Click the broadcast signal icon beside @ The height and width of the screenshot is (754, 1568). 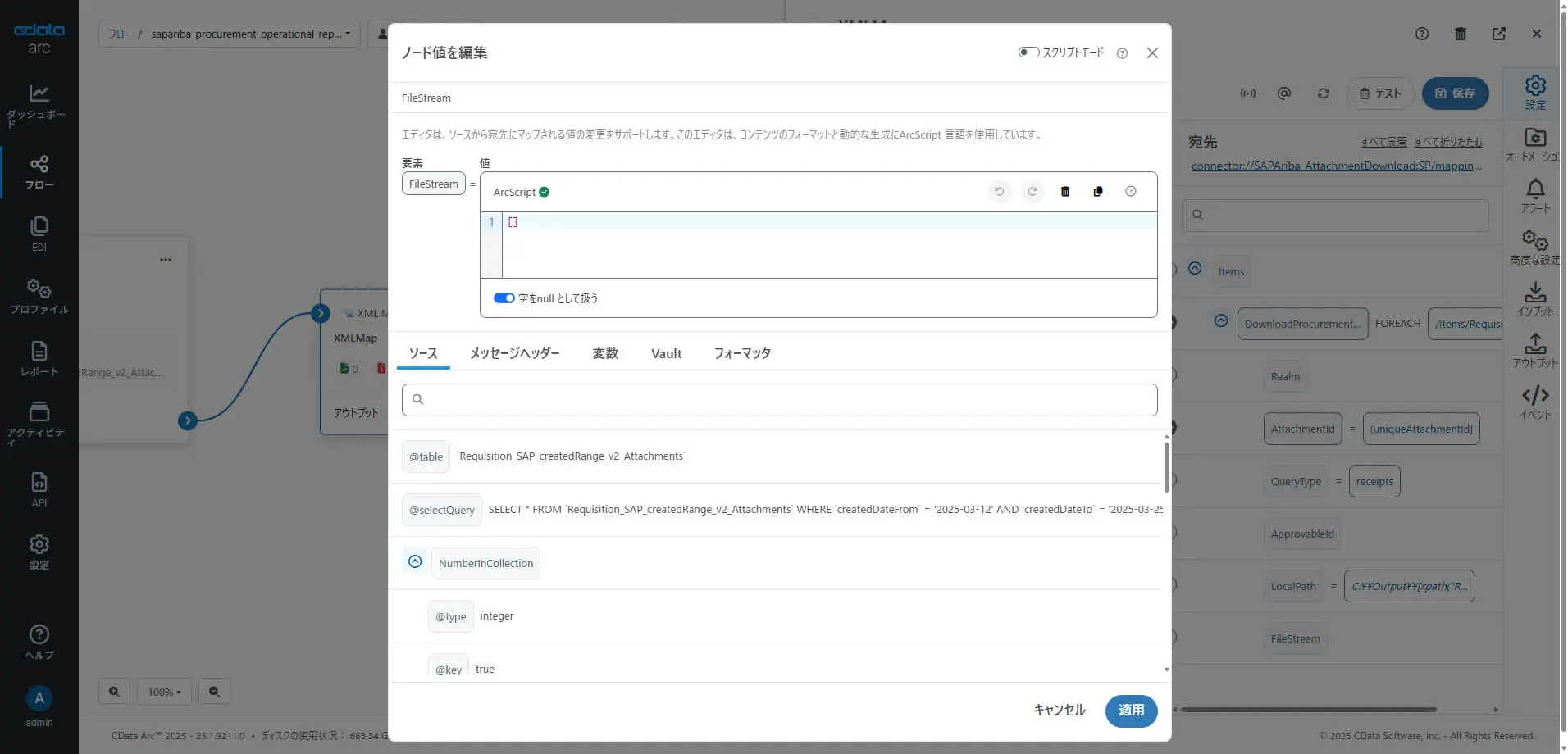coord(1248,93)
